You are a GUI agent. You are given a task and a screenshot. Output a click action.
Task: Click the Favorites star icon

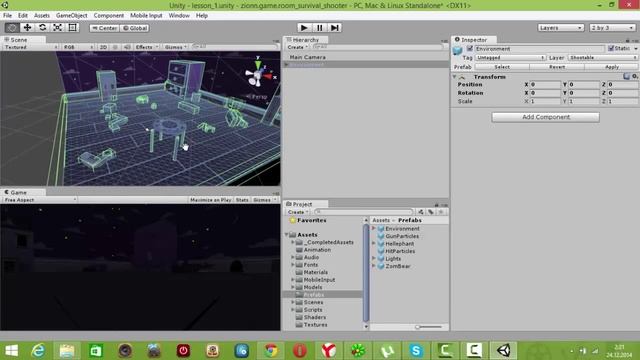292,220
